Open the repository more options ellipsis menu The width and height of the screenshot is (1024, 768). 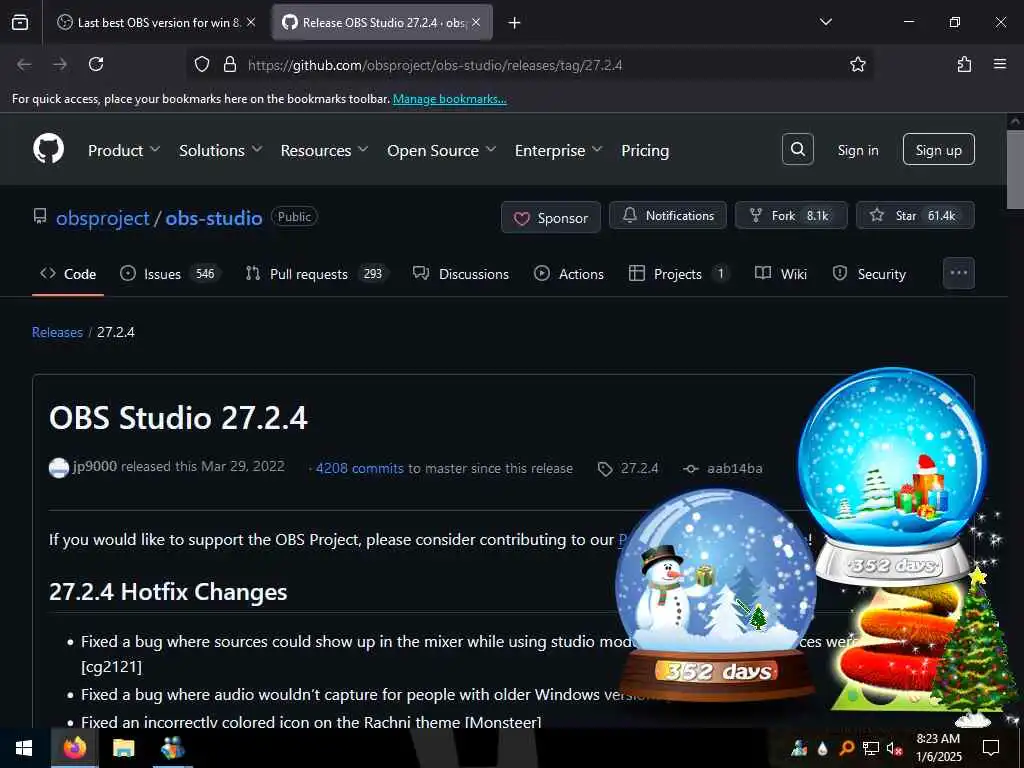[x=959, y=273]
